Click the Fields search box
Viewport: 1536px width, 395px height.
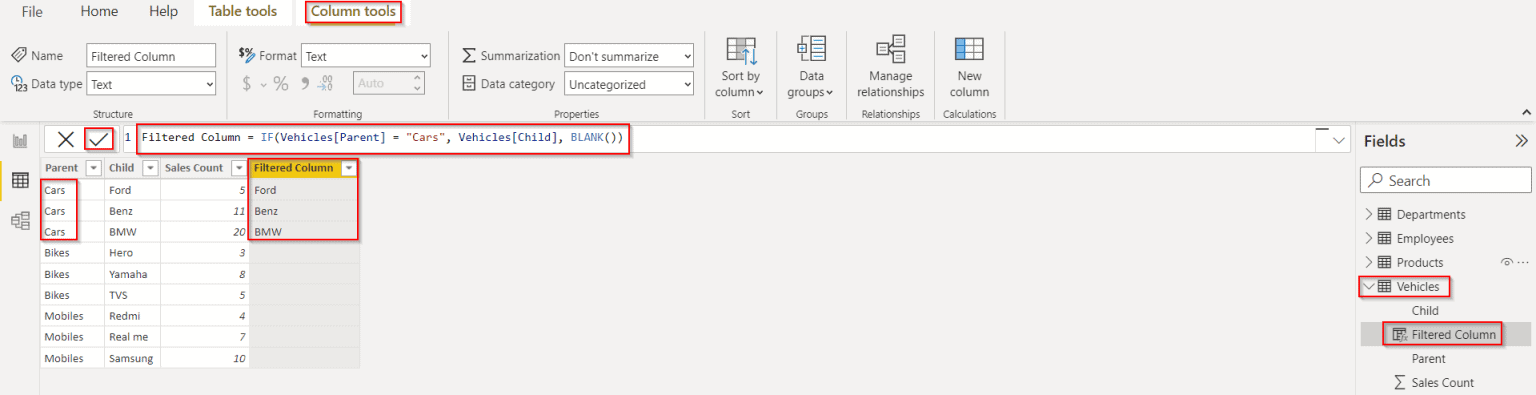1446,180
